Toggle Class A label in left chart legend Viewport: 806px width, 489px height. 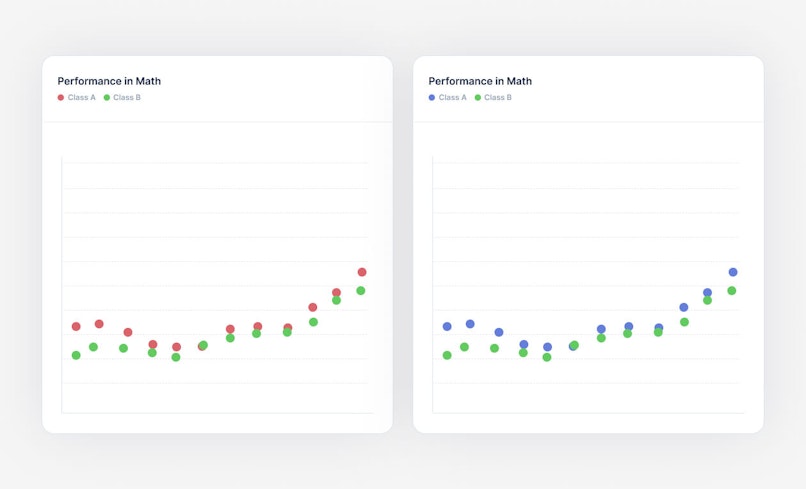pos(81,98)
